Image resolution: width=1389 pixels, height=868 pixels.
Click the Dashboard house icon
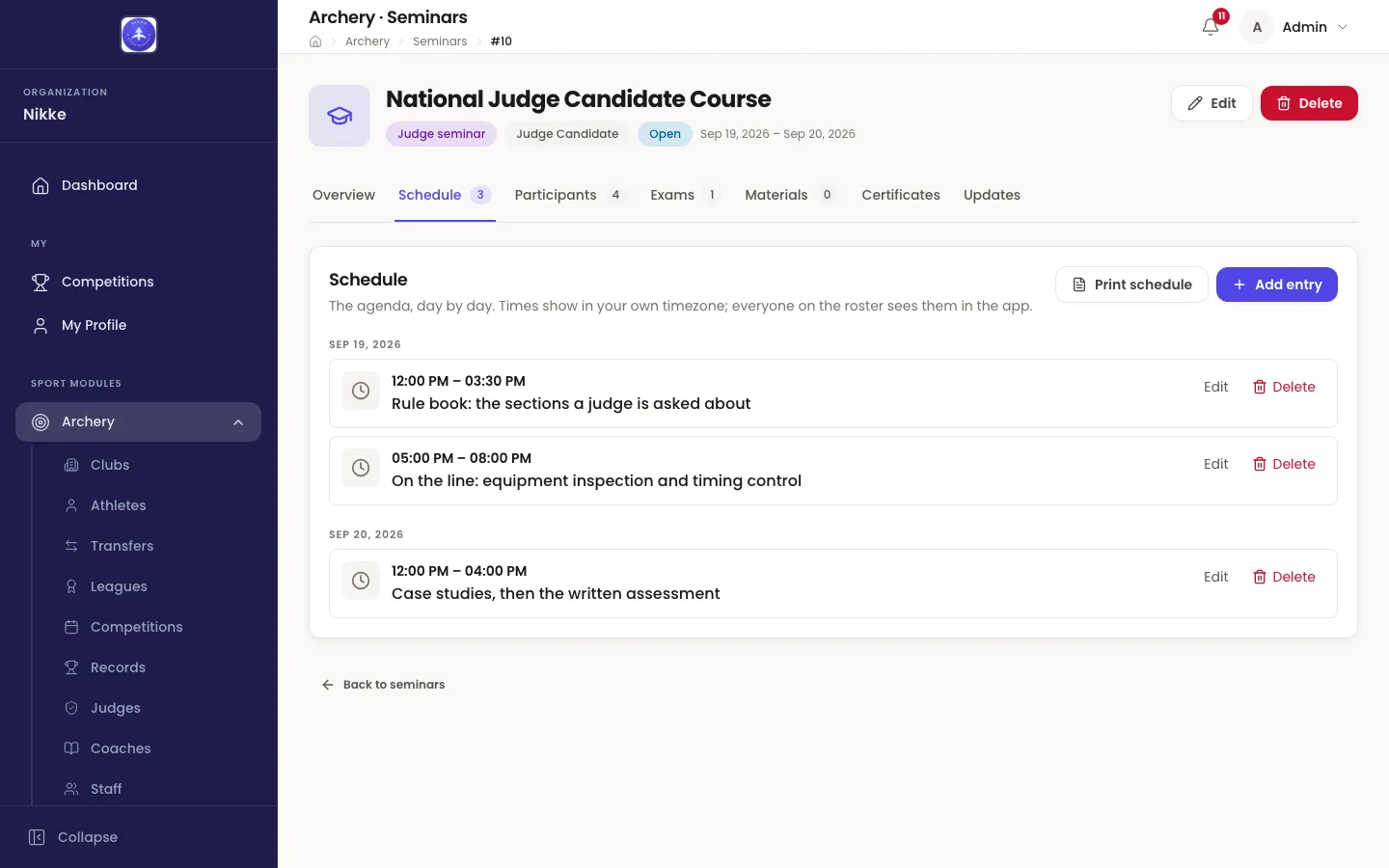pyautogui.click(x=41, y=185)
